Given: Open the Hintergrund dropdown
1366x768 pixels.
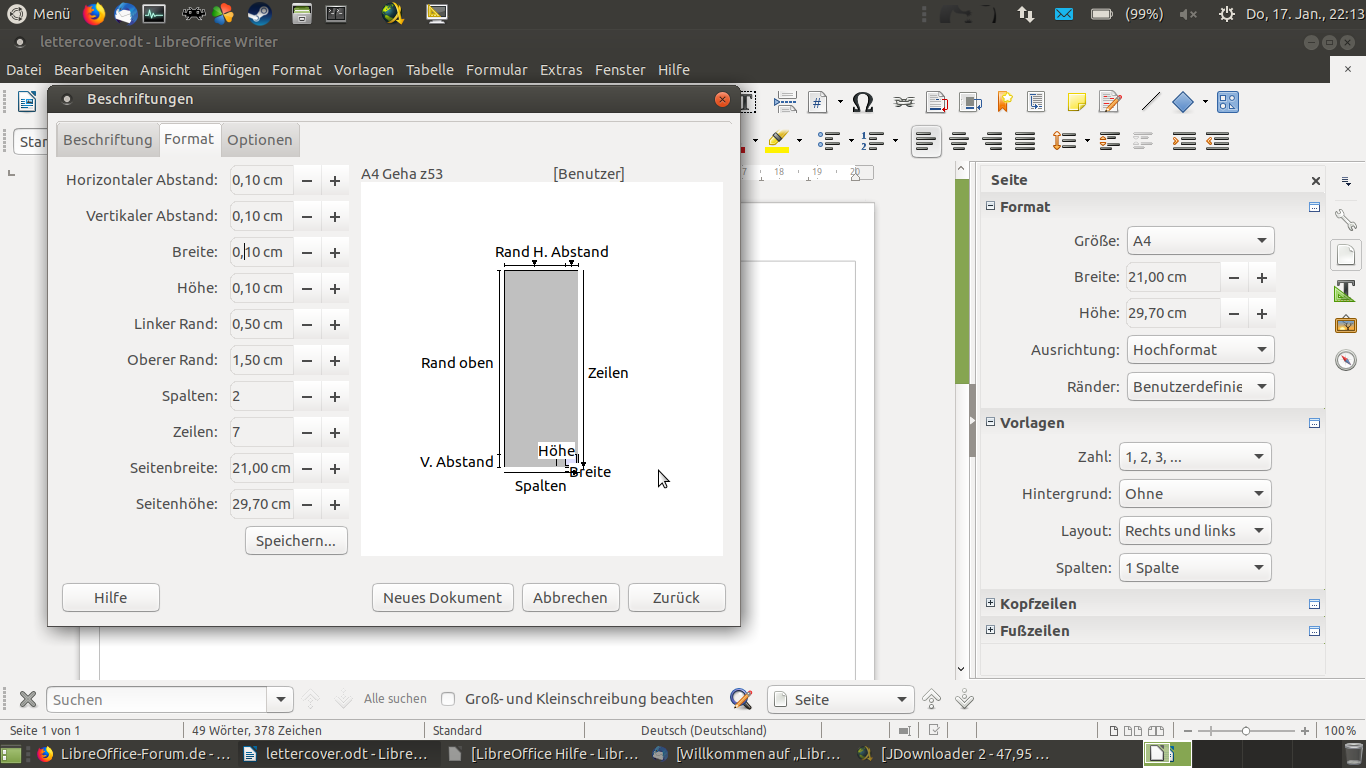Looking at the screenshot, I should pos(1195,494).
